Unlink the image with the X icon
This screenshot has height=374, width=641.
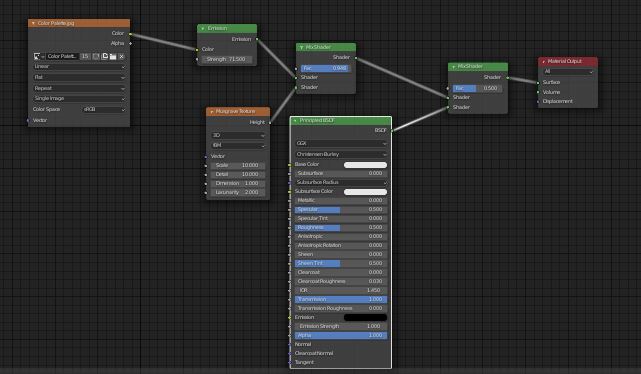pos(121,56)
